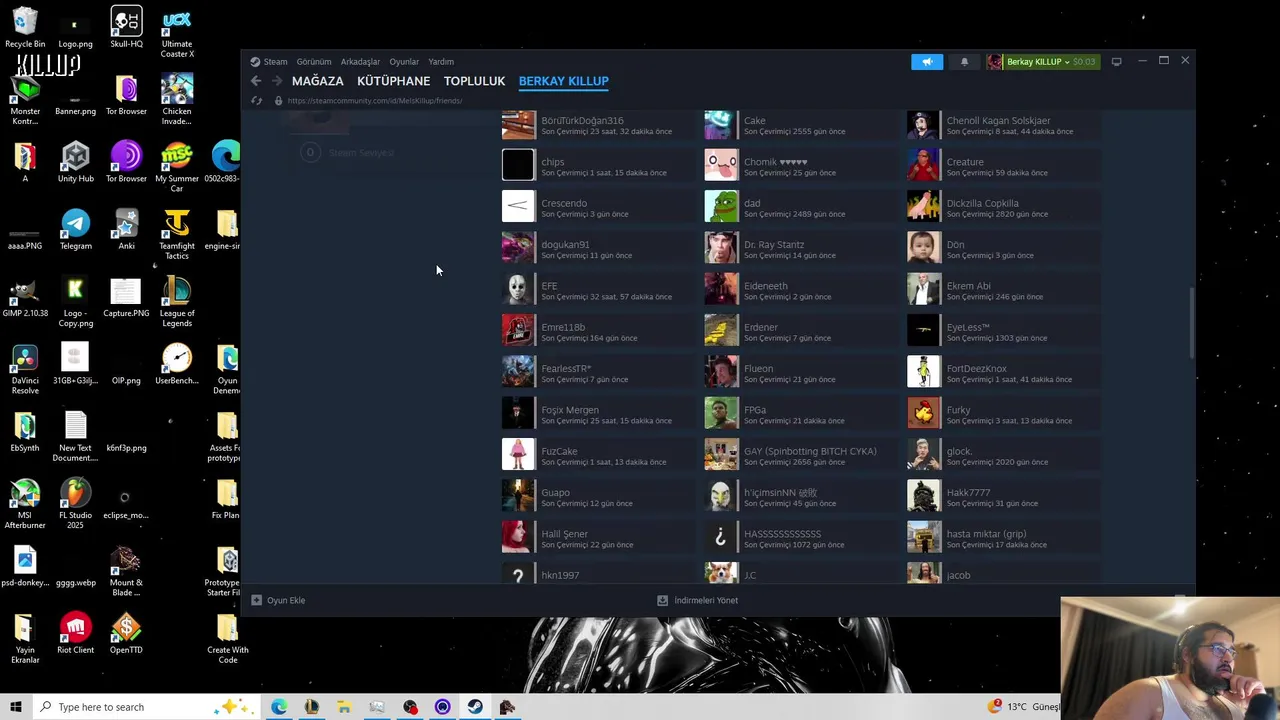Click friend name Creature
This screenshot has height=720, width=1280.
(965, 162)
